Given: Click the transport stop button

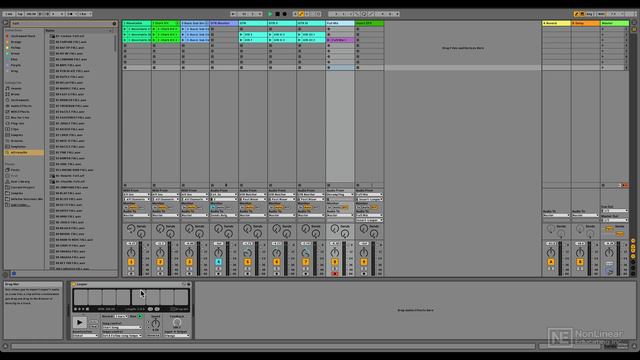Looking at the screenshot, I should 277,14.
